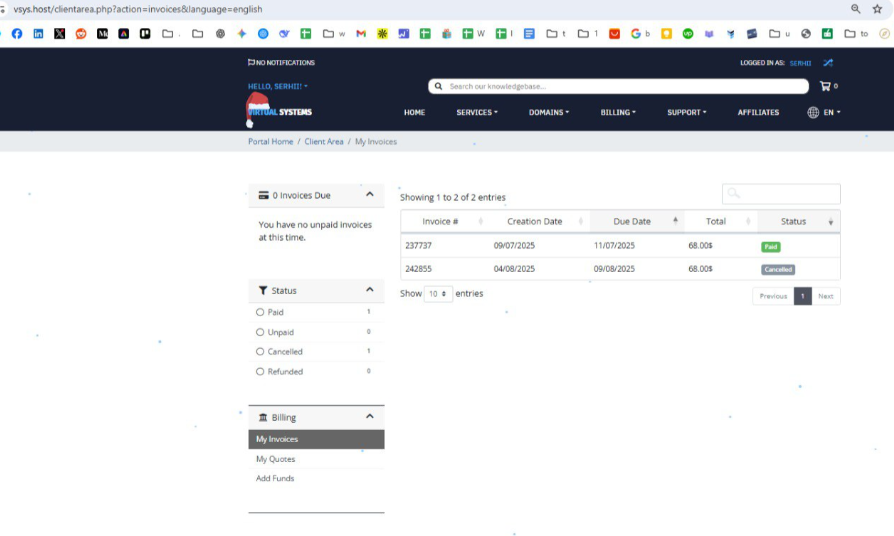Collapse the Billing panel

pos(369,416)
